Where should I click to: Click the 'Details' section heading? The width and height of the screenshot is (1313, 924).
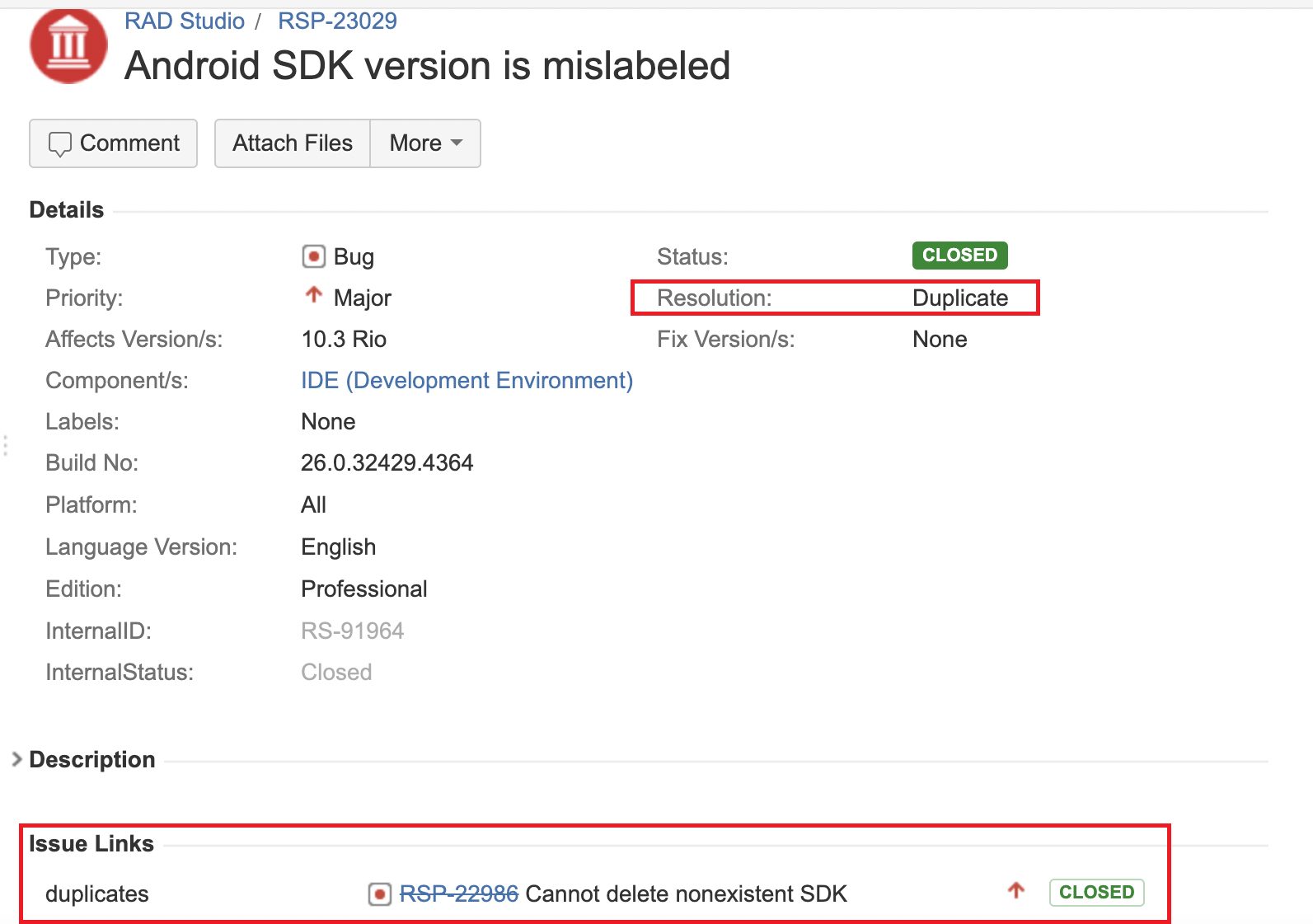pyautogui.click(x=67, y=209)
